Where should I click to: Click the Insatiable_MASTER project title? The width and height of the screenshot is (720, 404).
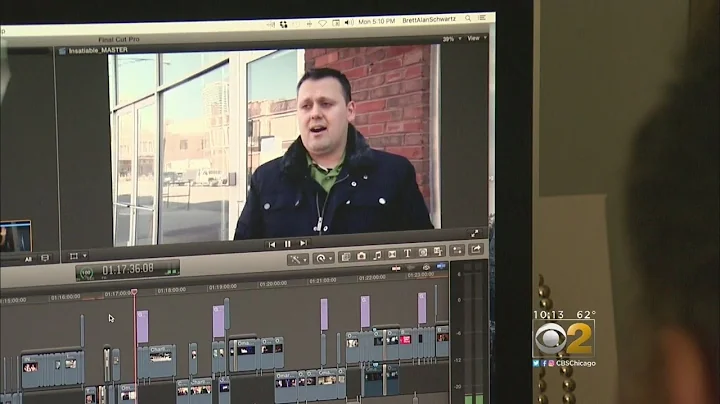click(98, 50)
